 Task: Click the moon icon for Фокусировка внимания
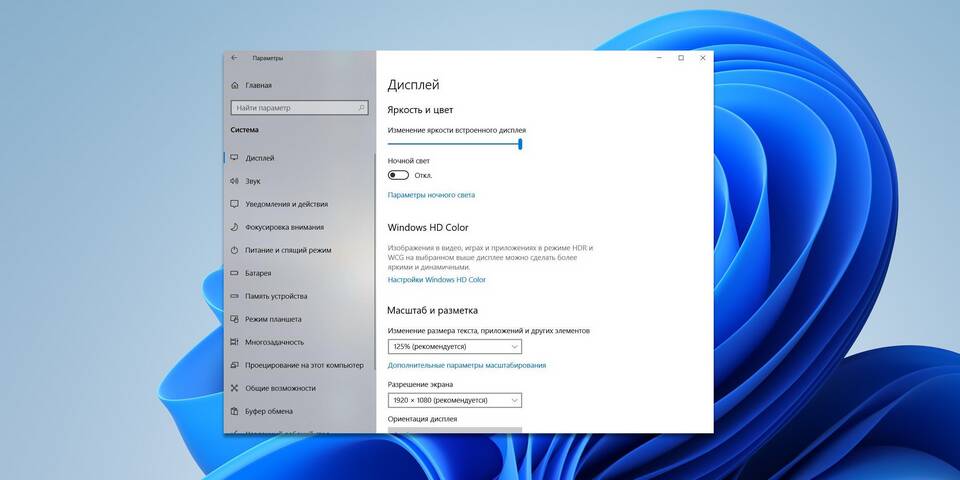[x=235, y=227]
